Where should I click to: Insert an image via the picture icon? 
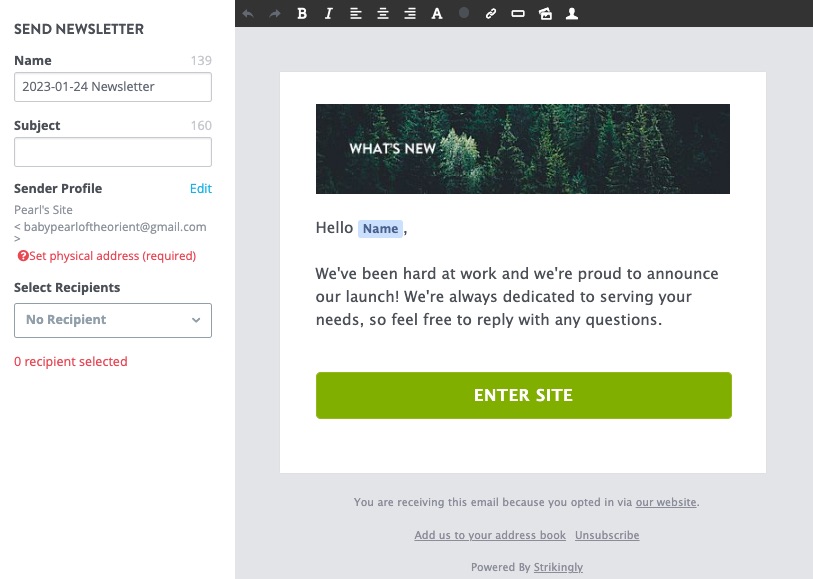click(545, 13)
